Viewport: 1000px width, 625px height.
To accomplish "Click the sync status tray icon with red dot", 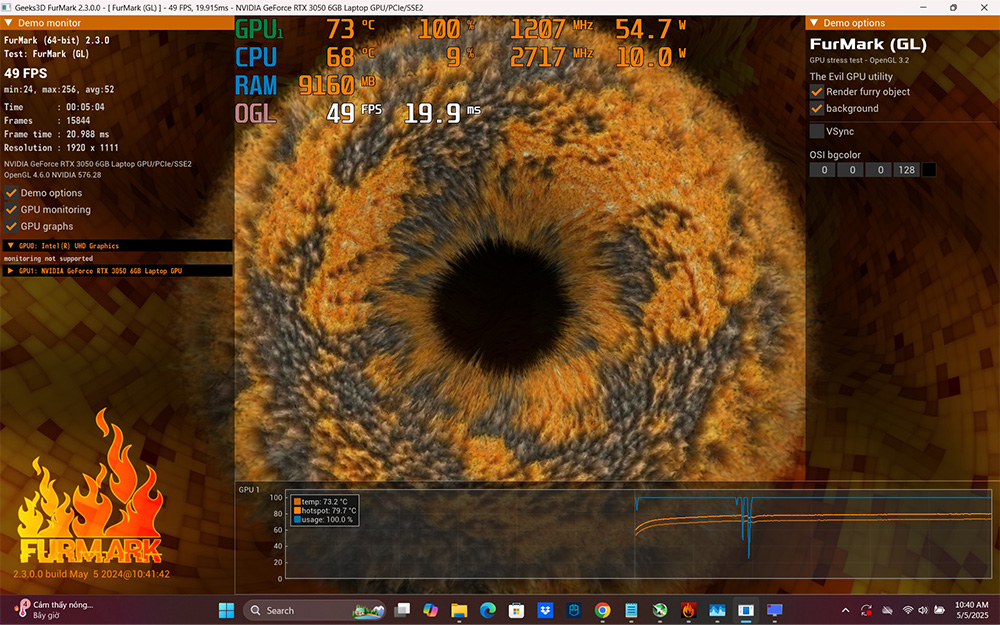I will (866, 610).
